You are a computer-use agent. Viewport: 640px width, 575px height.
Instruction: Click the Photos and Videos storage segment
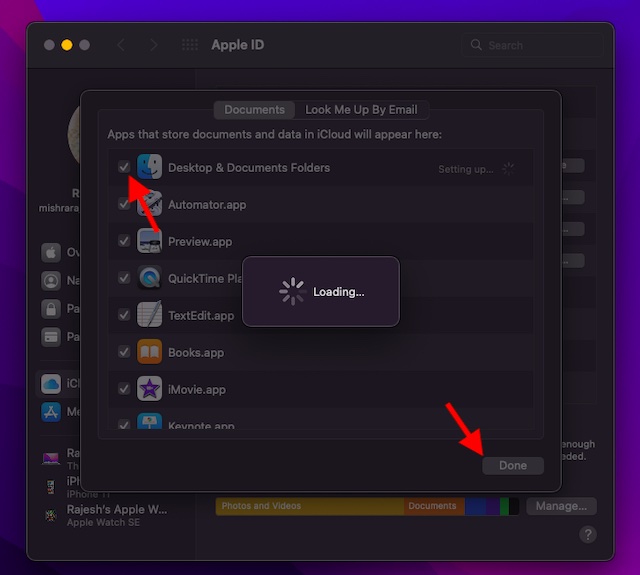(309, 506)
